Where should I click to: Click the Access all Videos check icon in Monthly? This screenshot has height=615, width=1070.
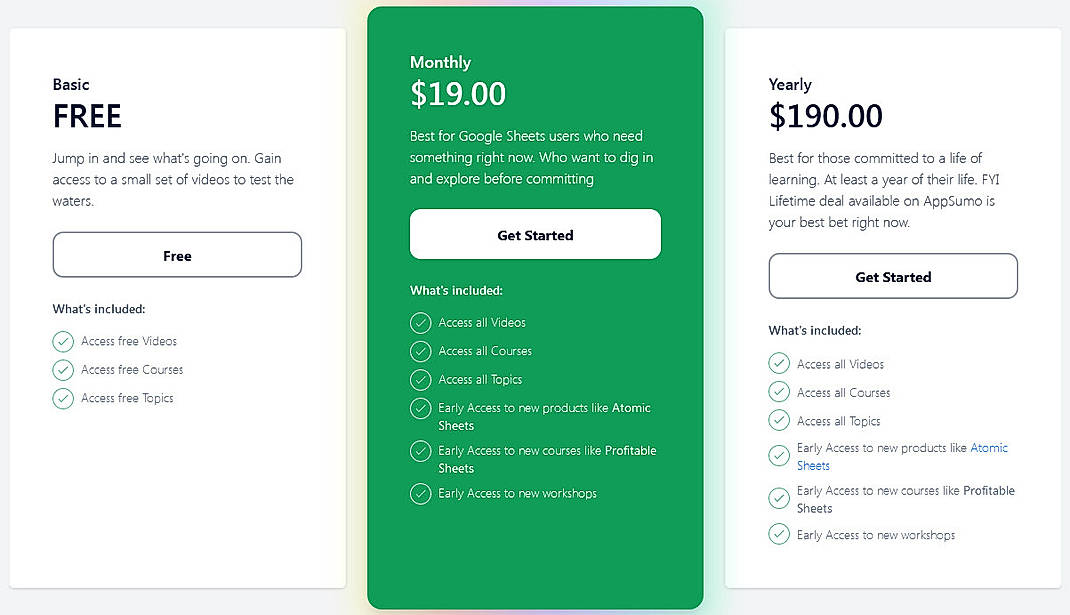point(421,322)
